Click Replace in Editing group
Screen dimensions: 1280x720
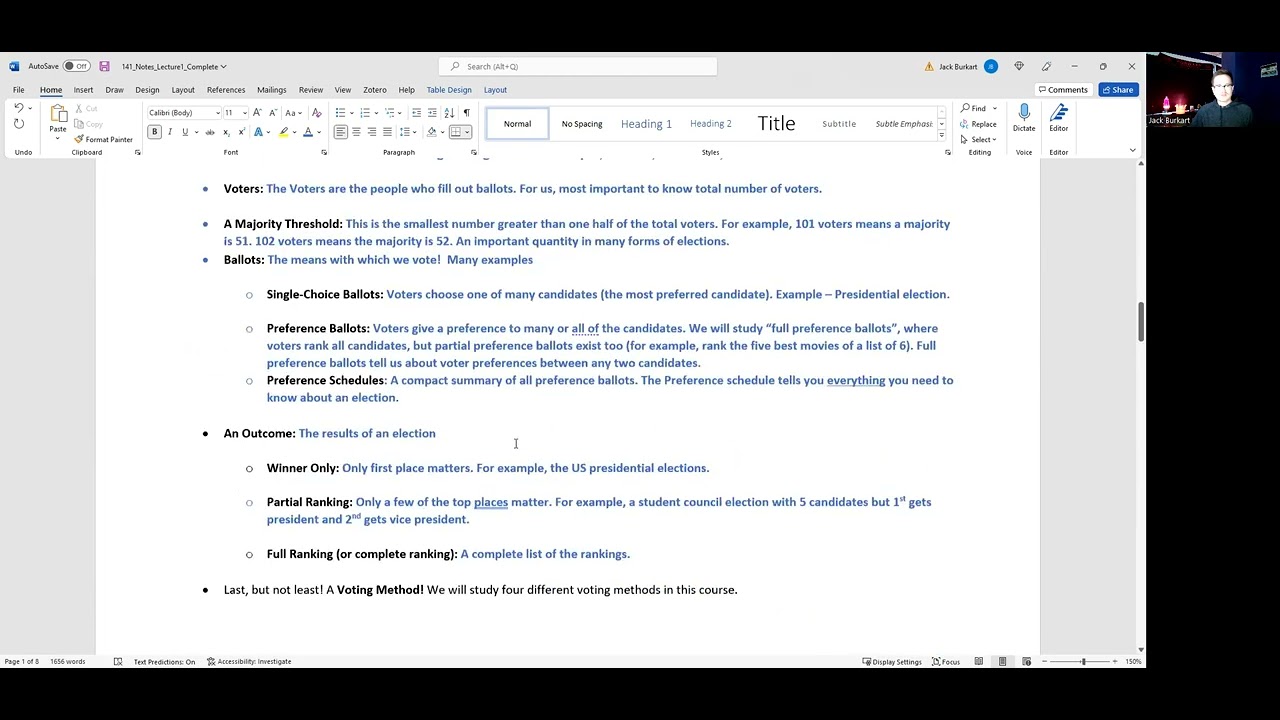click(979, 124)
